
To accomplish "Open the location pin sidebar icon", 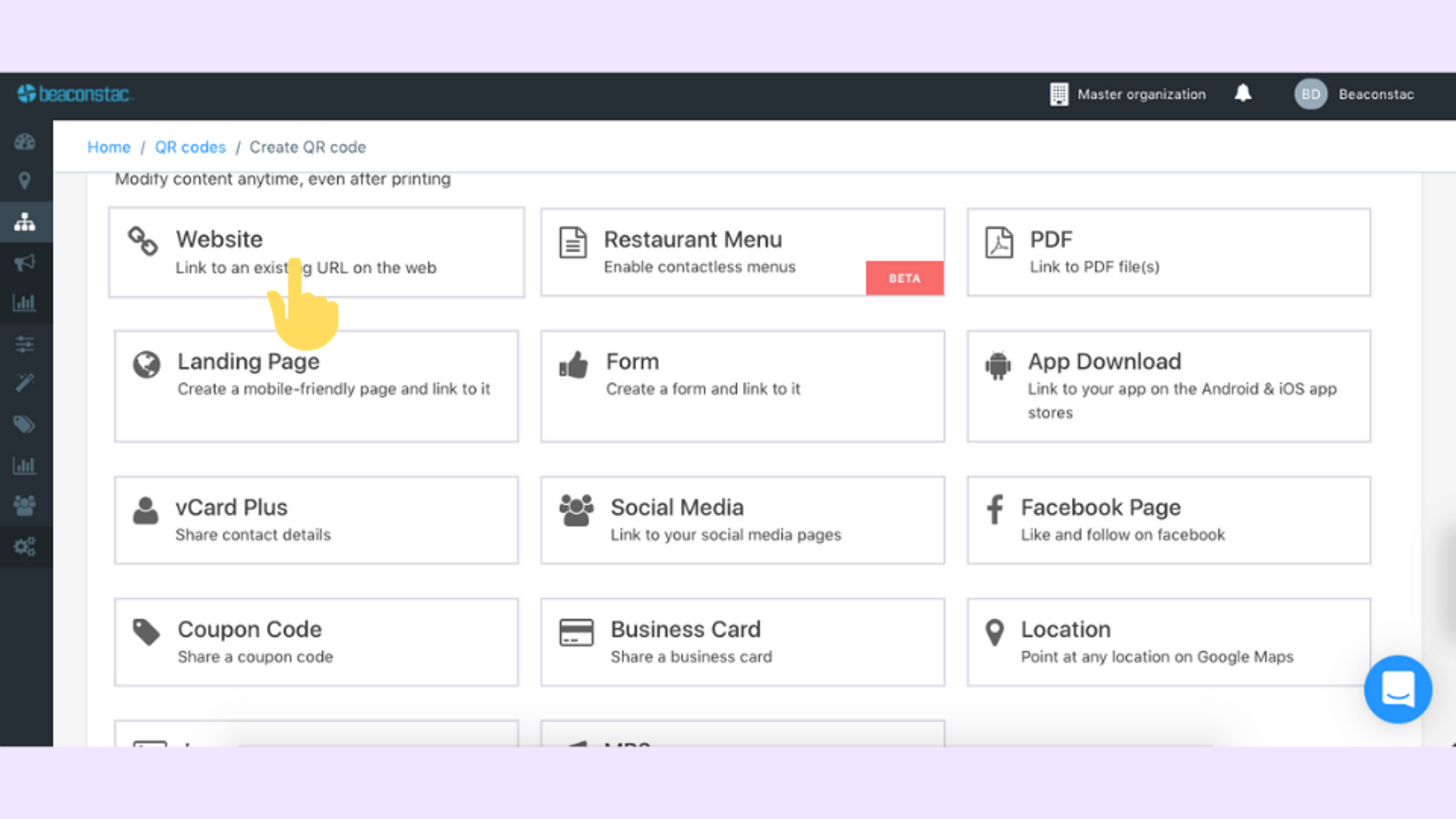I will coord(24,181).
